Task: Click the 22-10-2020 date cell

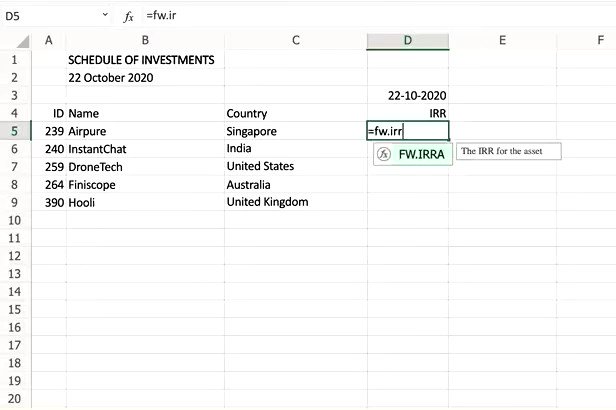Action: coord(408,95)
